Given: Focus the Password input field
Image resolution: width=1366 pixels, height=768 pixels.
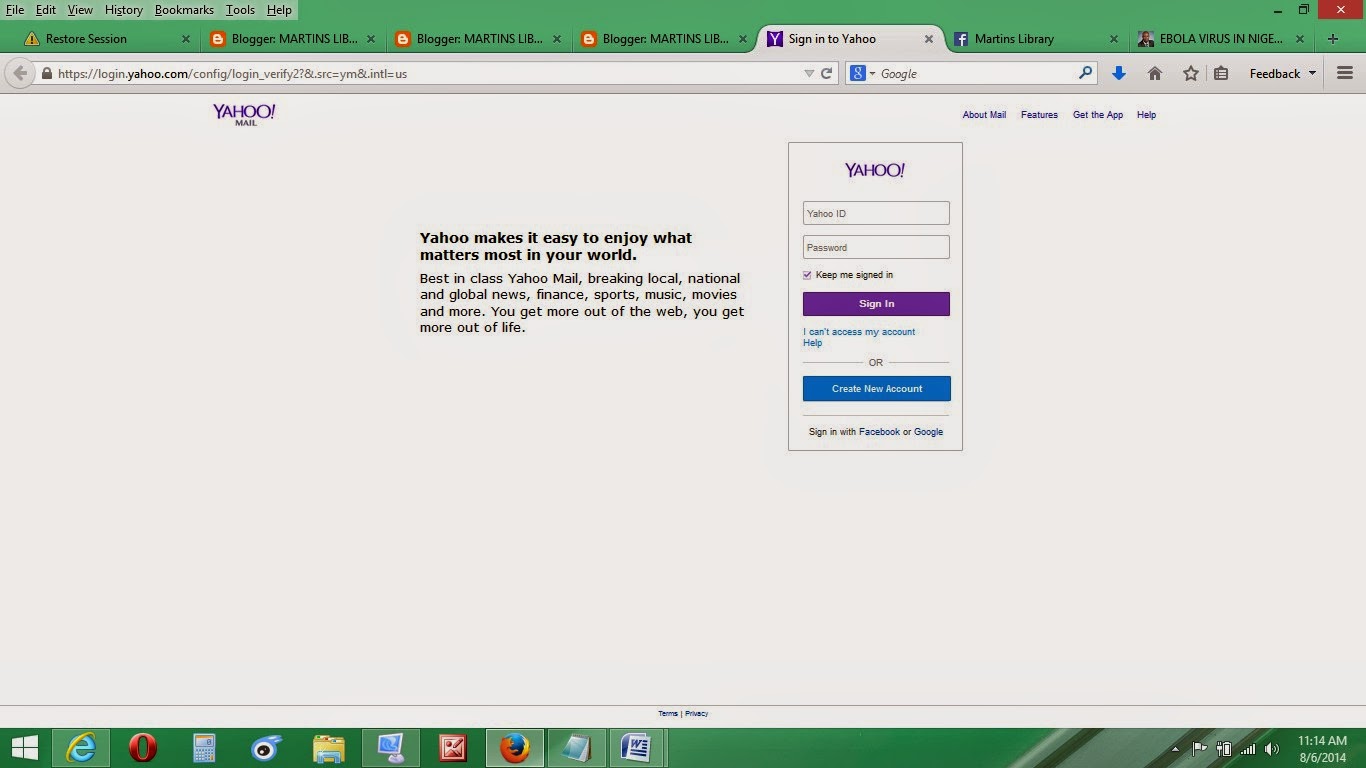Looking at the screenshot, I should coord(876,247).
